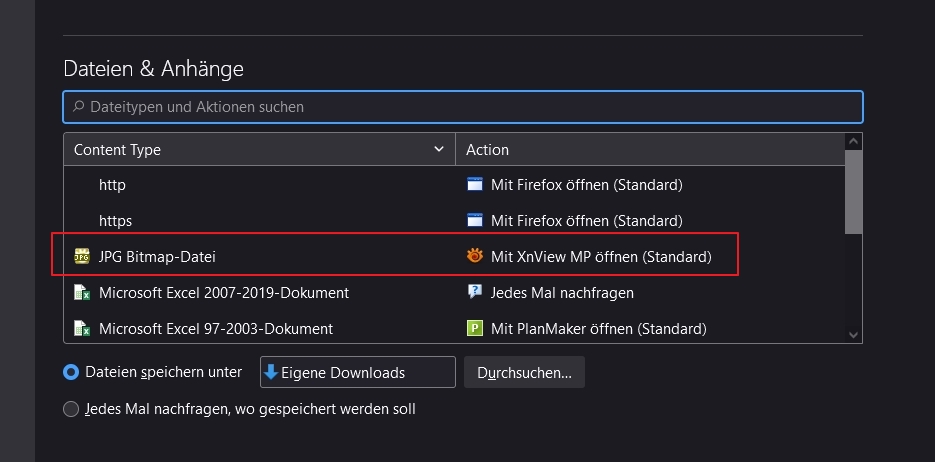Click the Action column header
Viewport: 935px width, 462px height.
pyautogui.click(x=650, y=149)
